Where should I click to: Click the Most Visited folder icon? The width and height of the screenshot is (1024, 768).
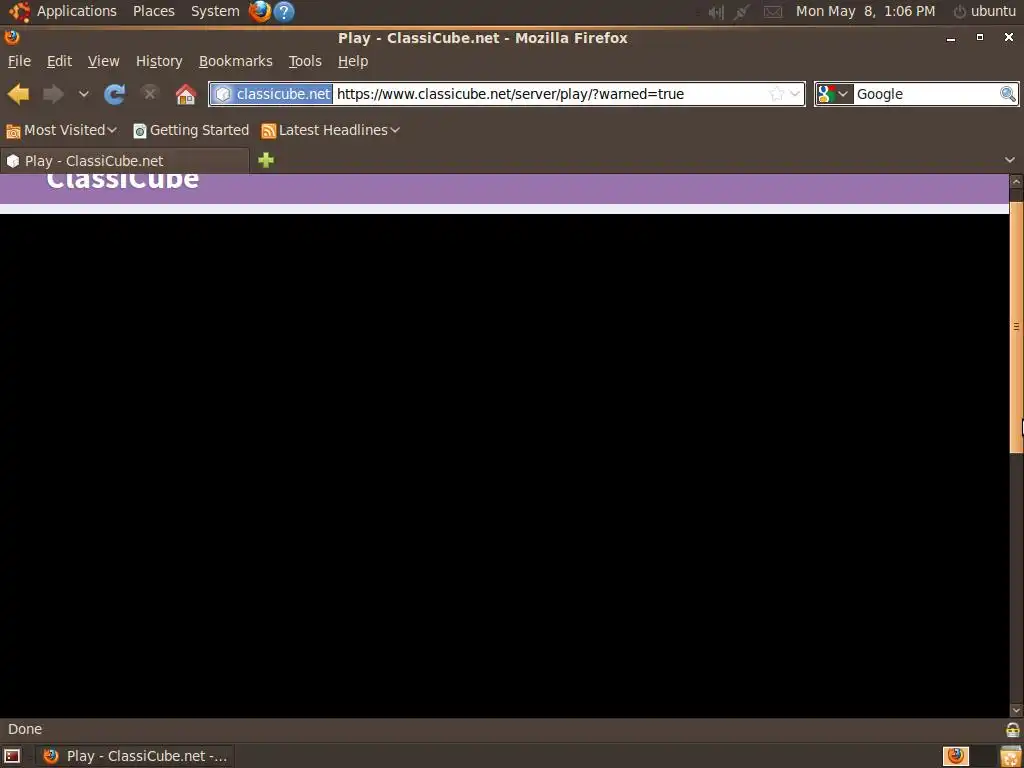(x=13, y=131)
